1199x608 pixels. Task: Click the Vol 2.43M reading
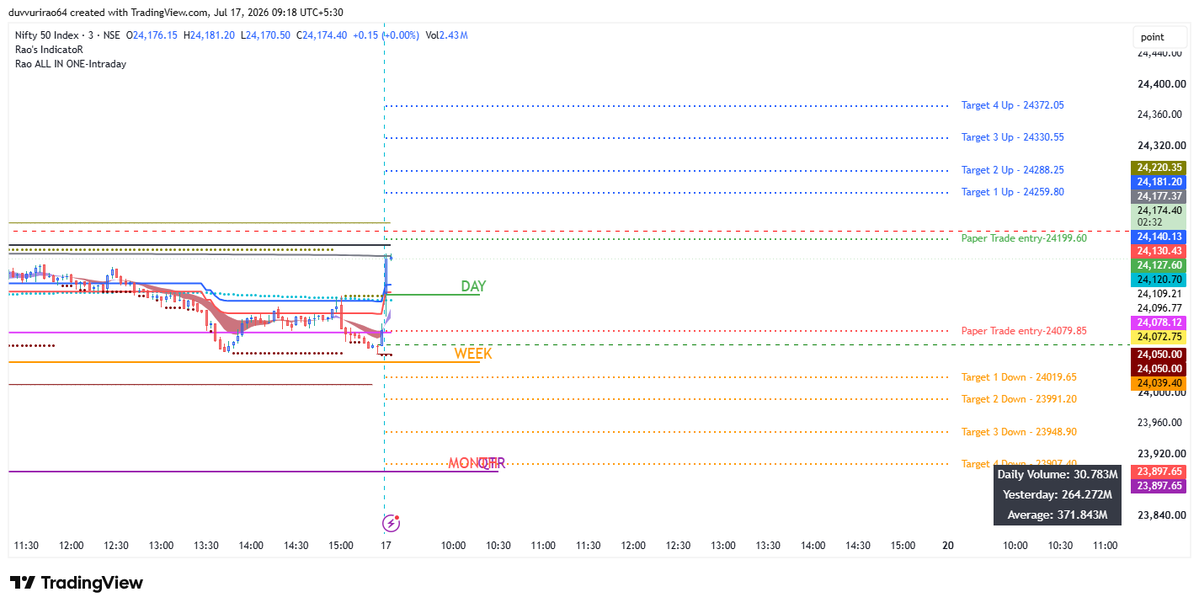[x=447, y=35]
